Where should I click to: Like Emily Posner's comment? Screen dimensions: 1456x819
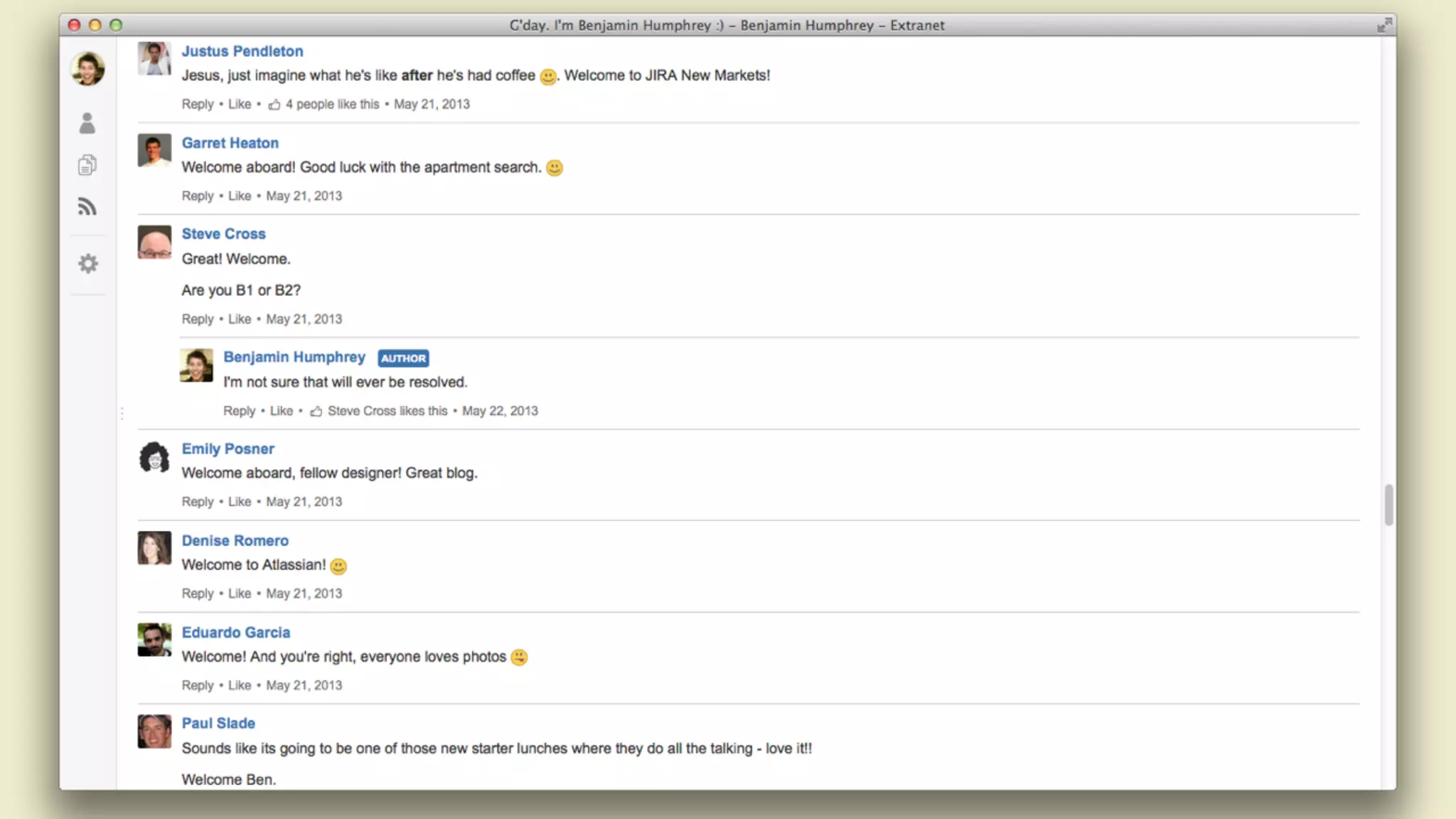pos(240,501)
